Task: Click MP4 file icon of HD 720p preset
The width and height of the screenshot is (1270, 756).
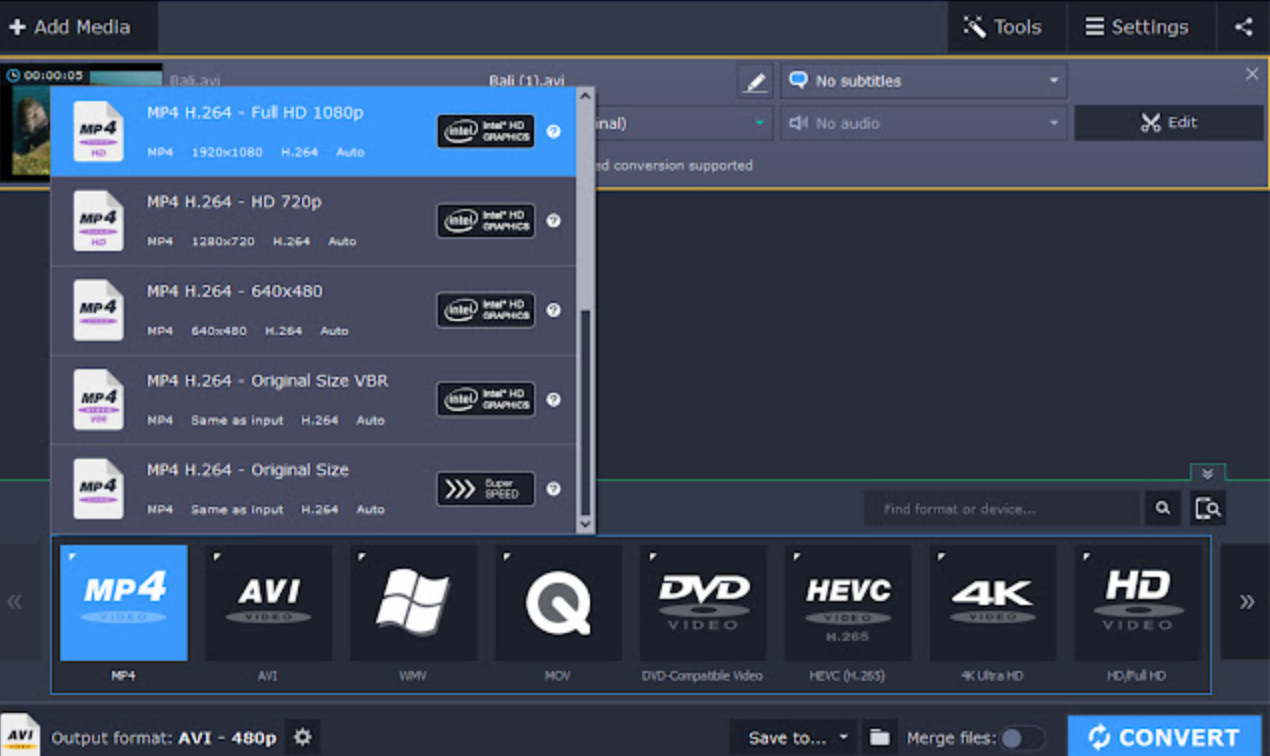Action: click(98, 221)
